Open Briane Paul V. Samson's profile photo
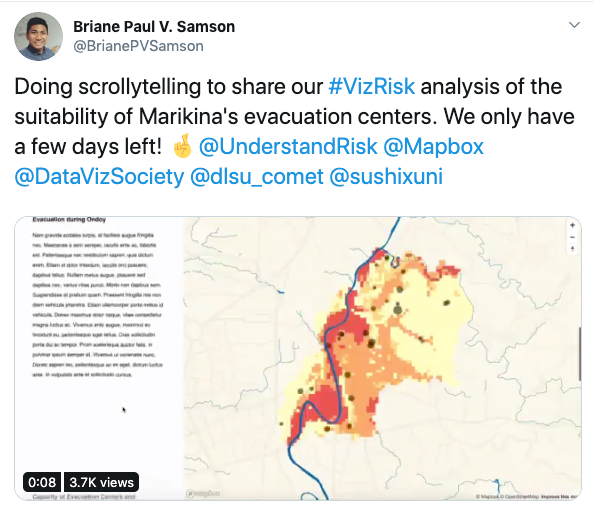 coord(38,36)
